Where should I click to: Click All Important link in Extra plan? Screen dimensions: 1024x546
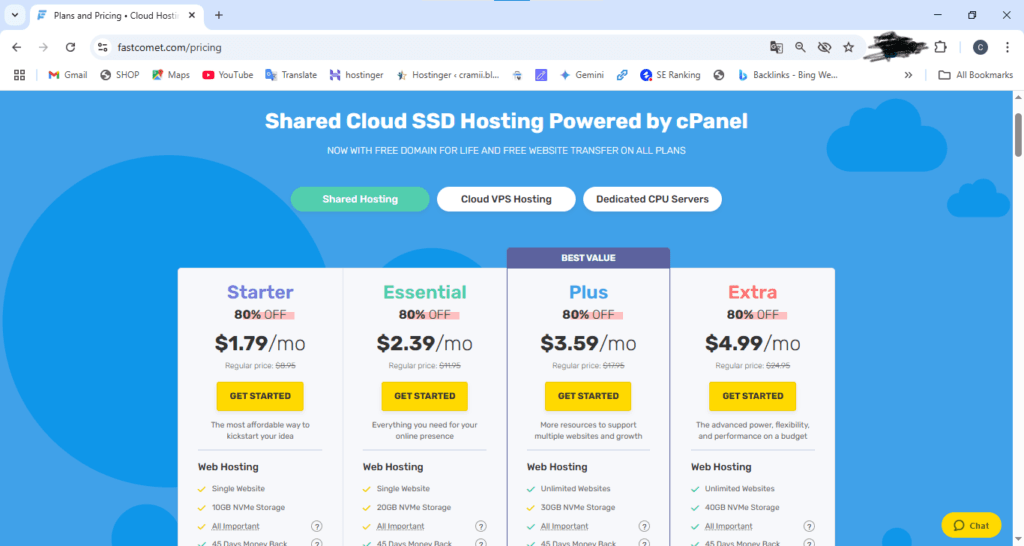[x=728, y=526]
